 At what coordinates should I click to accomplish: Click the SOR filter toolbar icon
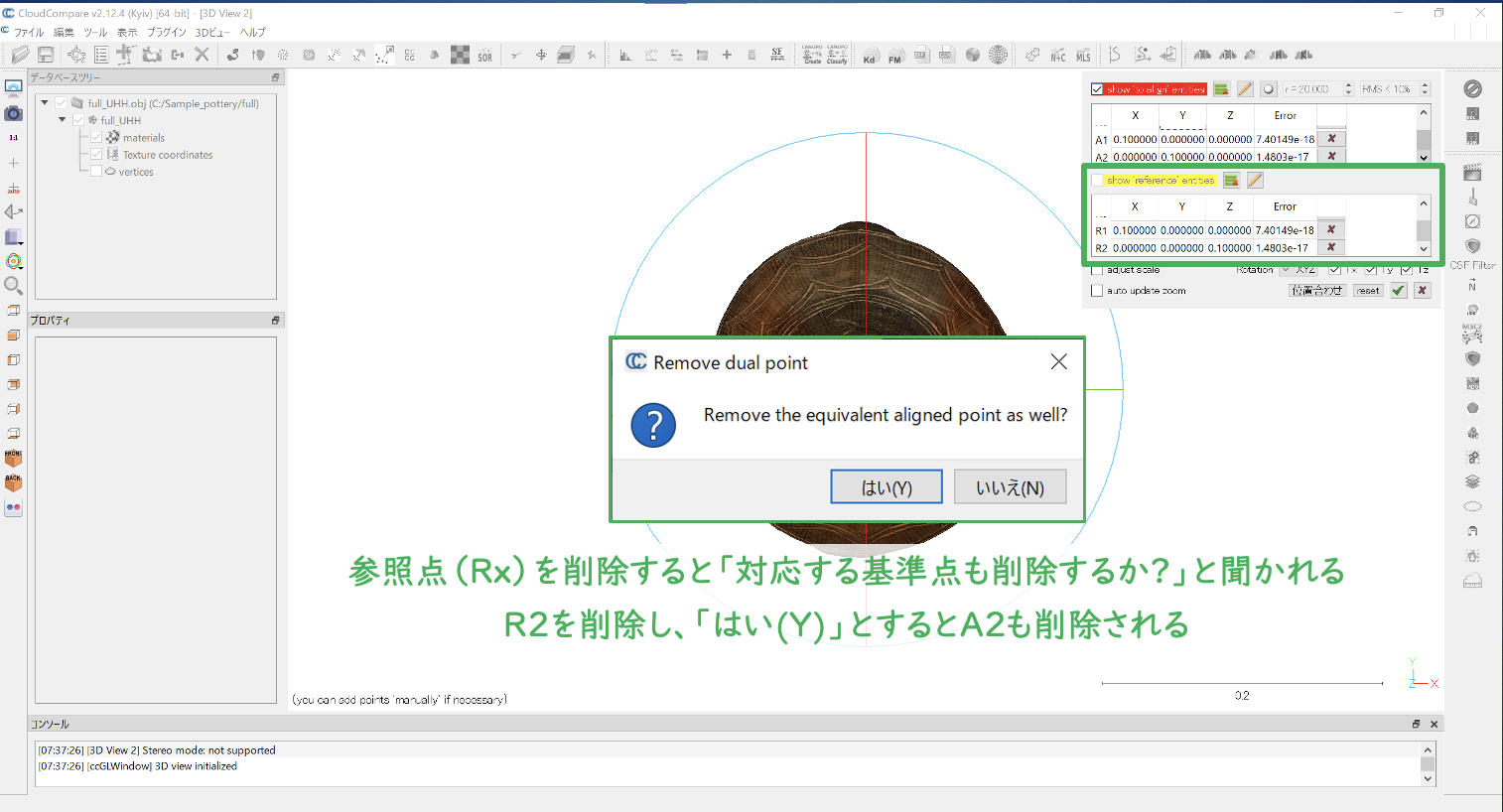coord(484,56)
